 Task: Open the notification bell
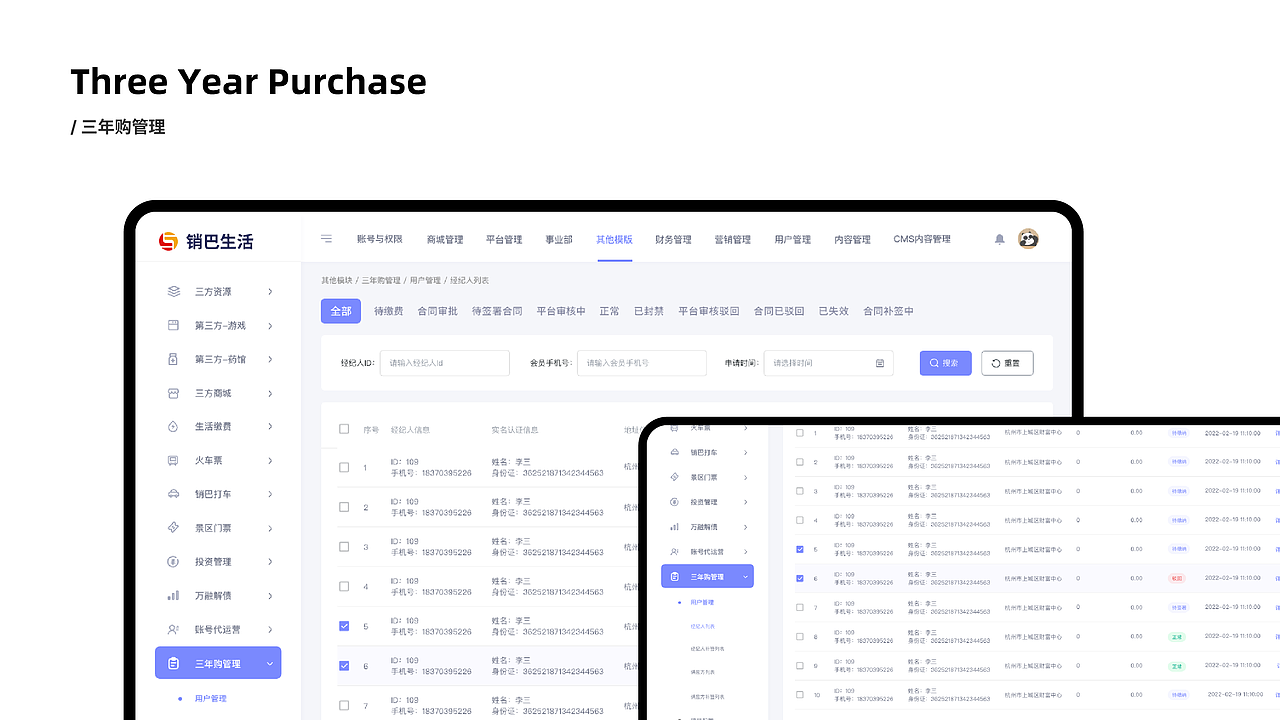(x=999, y=239)
